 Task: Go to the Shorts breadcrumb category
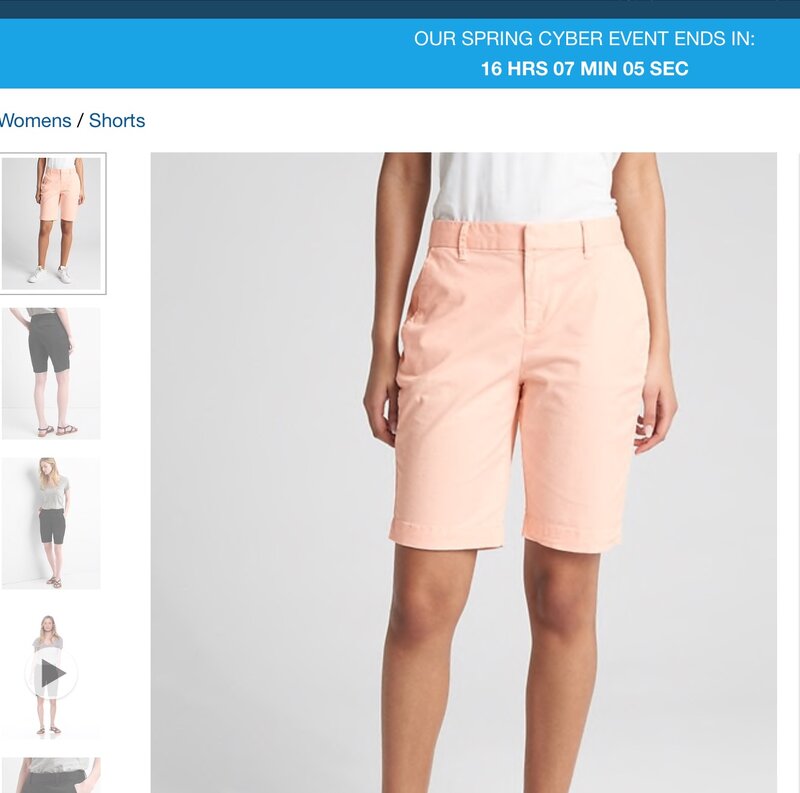(x=117, y=121)
